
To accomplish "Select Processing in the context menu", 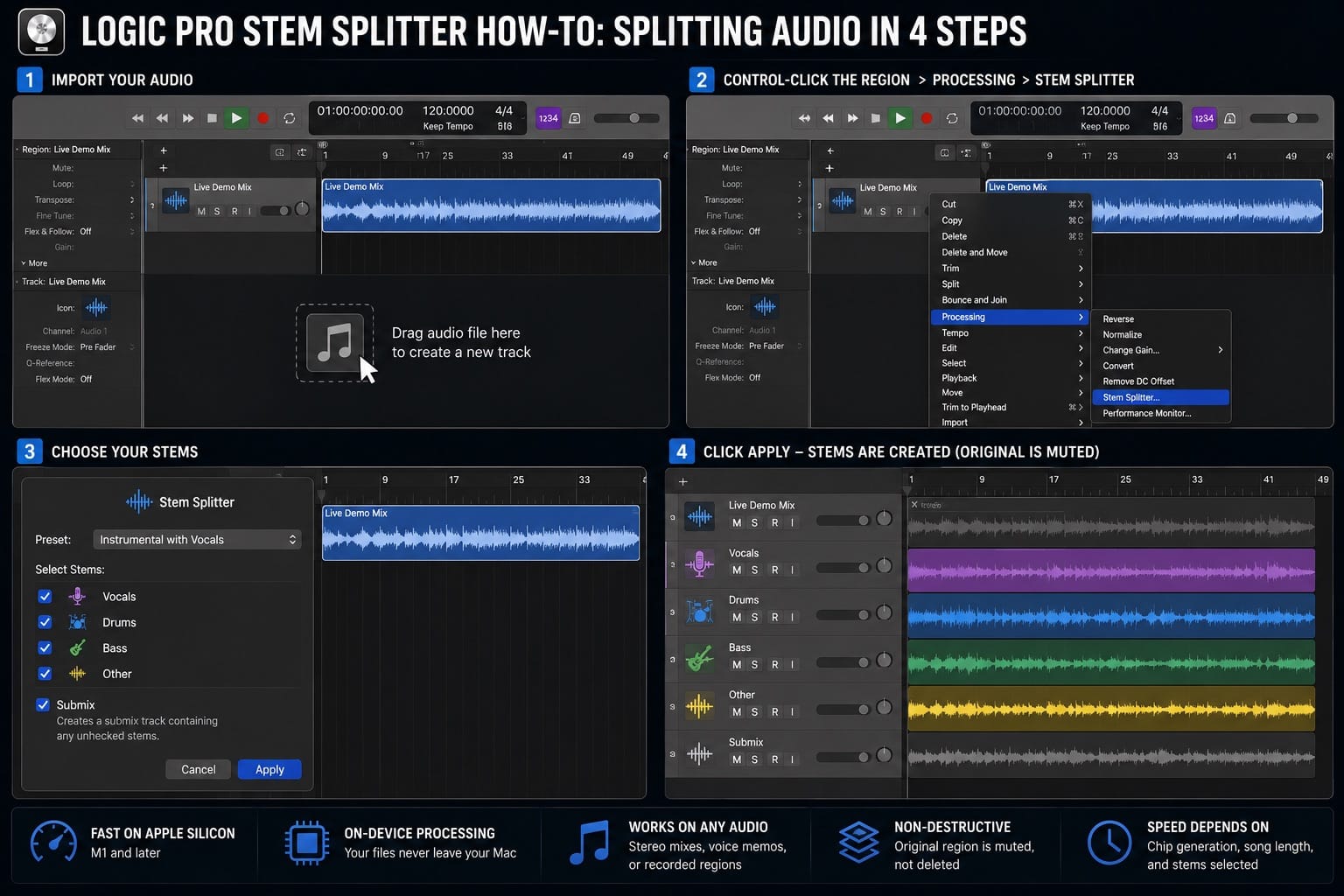I will (x=1011, y=317).
